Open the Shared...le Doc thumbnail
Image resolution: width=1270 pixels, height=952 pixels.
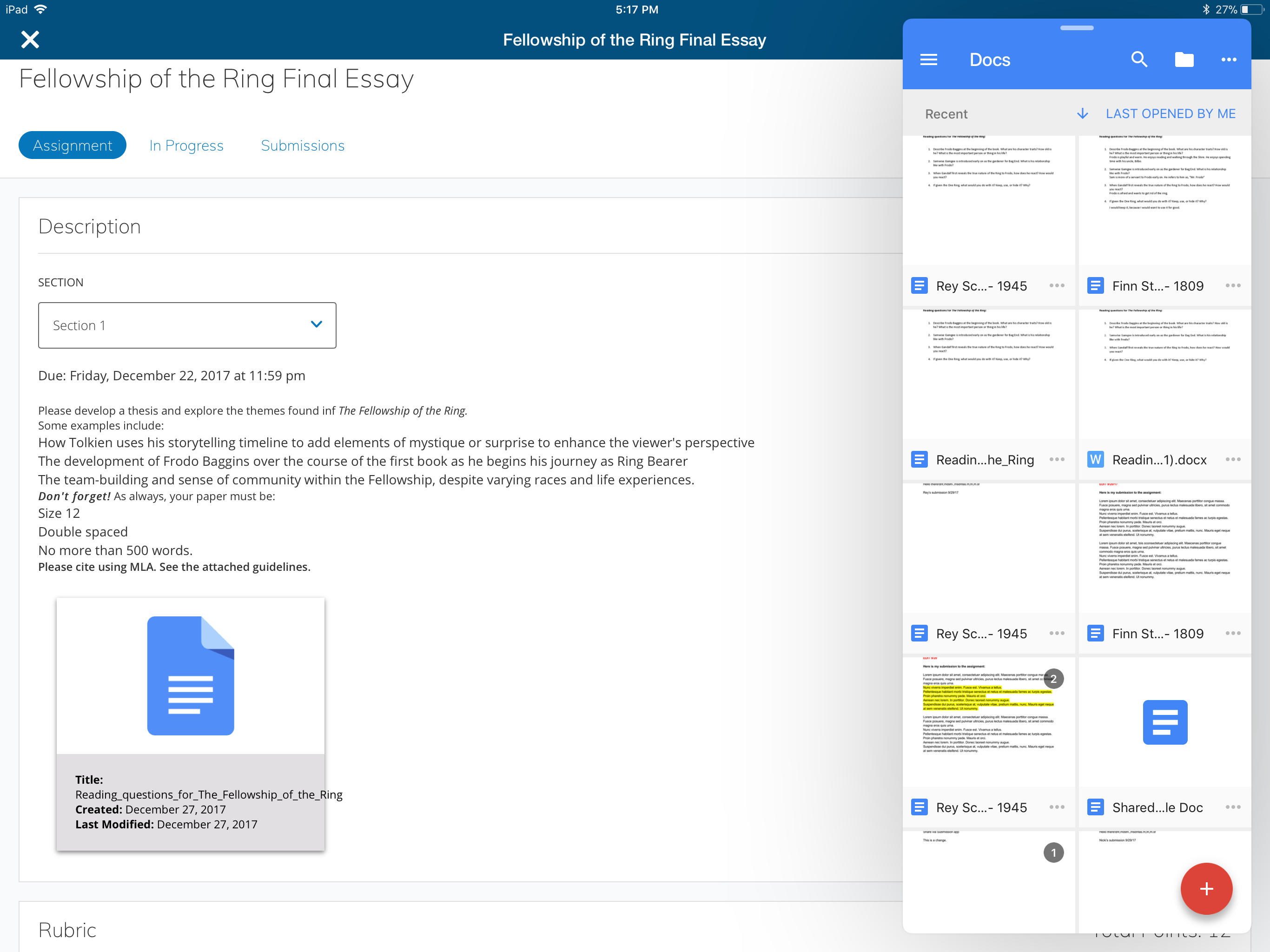pyautogui.click(x=1164, y=722)
